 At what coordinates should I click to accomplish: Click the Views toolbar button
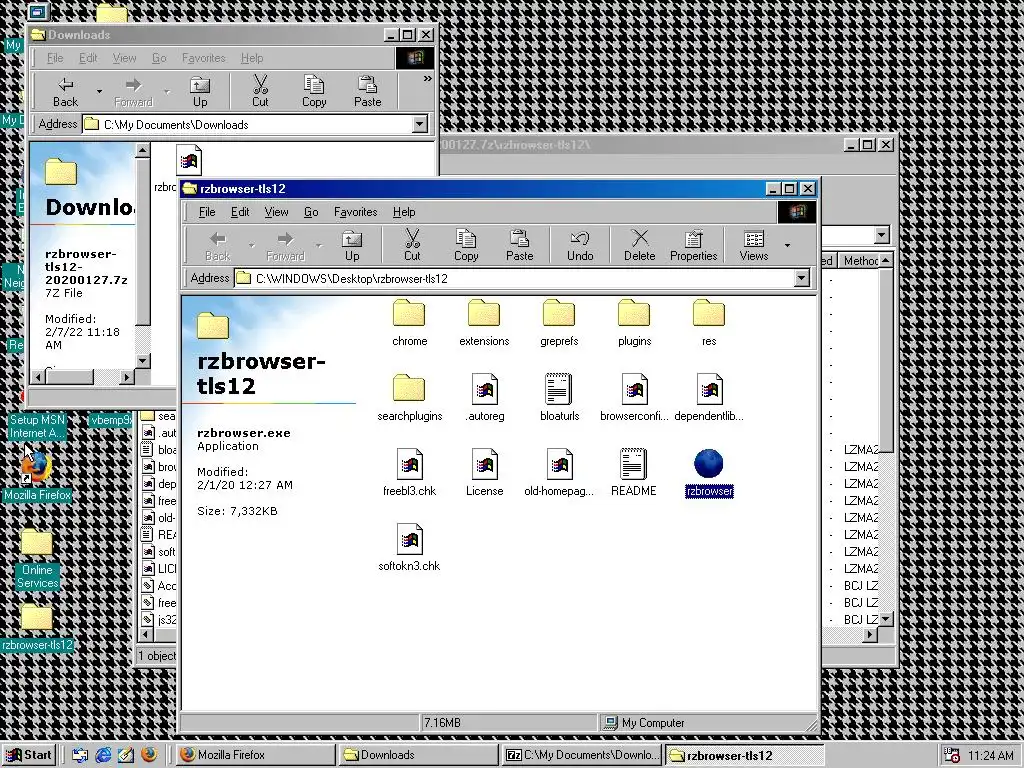coord(754,246)
